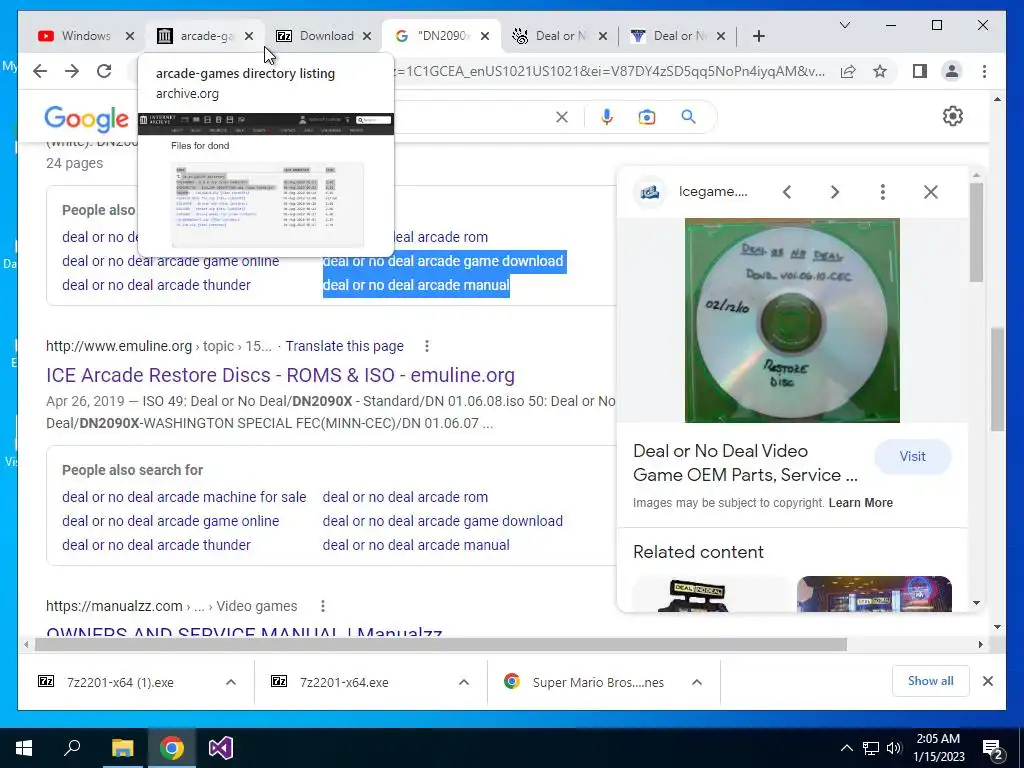Bookmark this tab with star icon
The height and width of the screenshot is (768, 1024).
[x=880, y=71]
